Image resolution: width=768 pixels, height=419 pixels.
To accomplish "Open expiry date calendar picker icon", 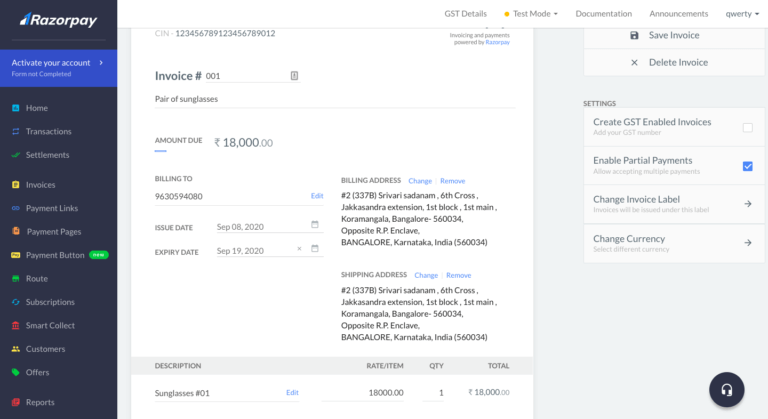I will click(315, 249).
